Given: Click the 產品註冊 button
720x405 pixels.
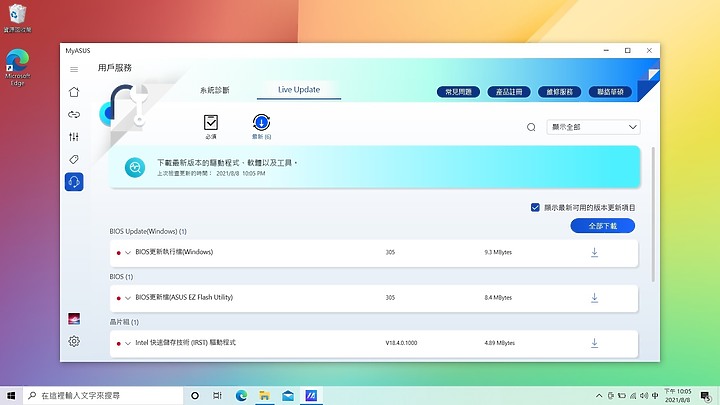Looking at the screenshot, I should [509, 92].
